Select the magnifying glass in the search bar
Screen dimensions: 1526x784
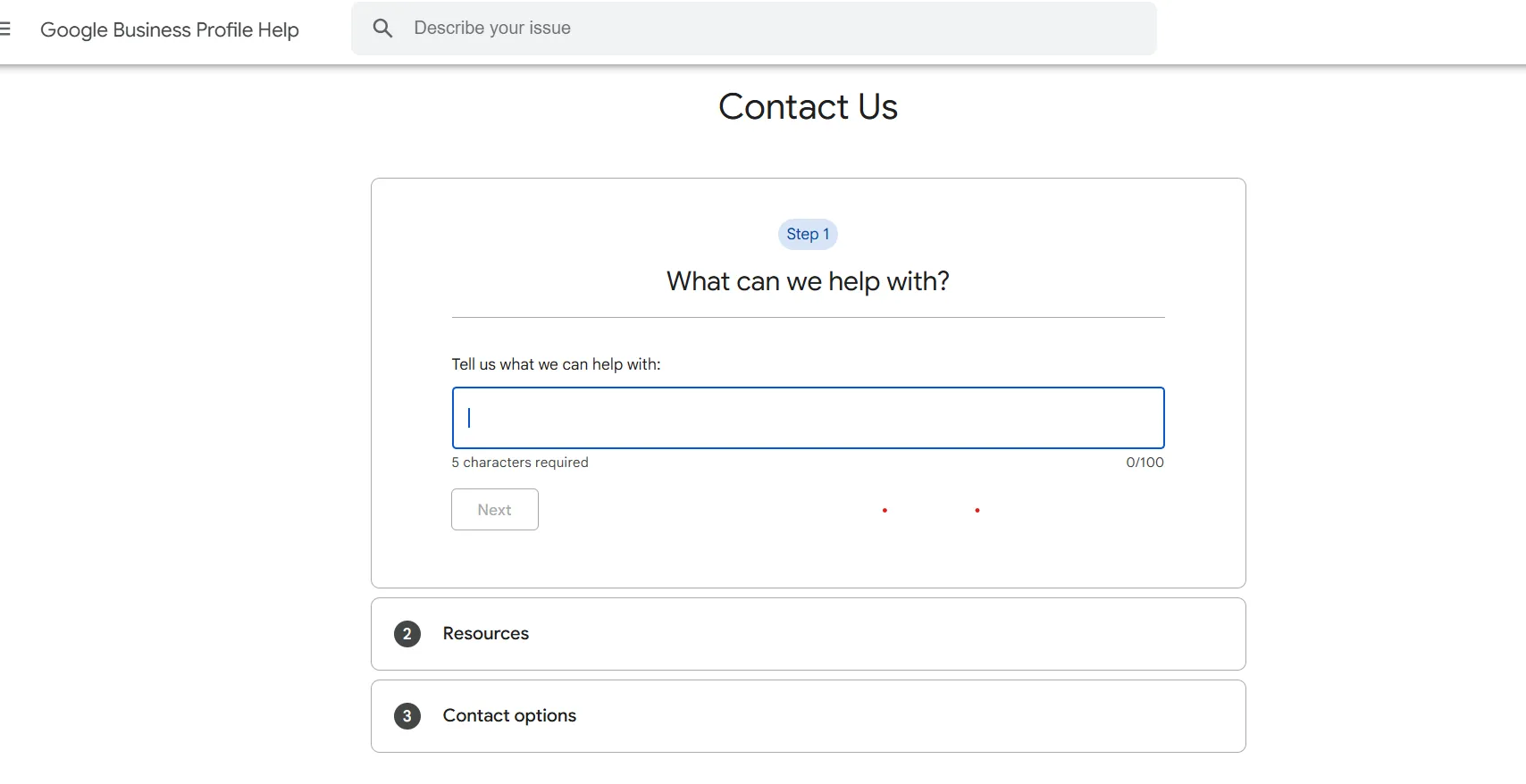pyautogui.click(x=382, y=28)
